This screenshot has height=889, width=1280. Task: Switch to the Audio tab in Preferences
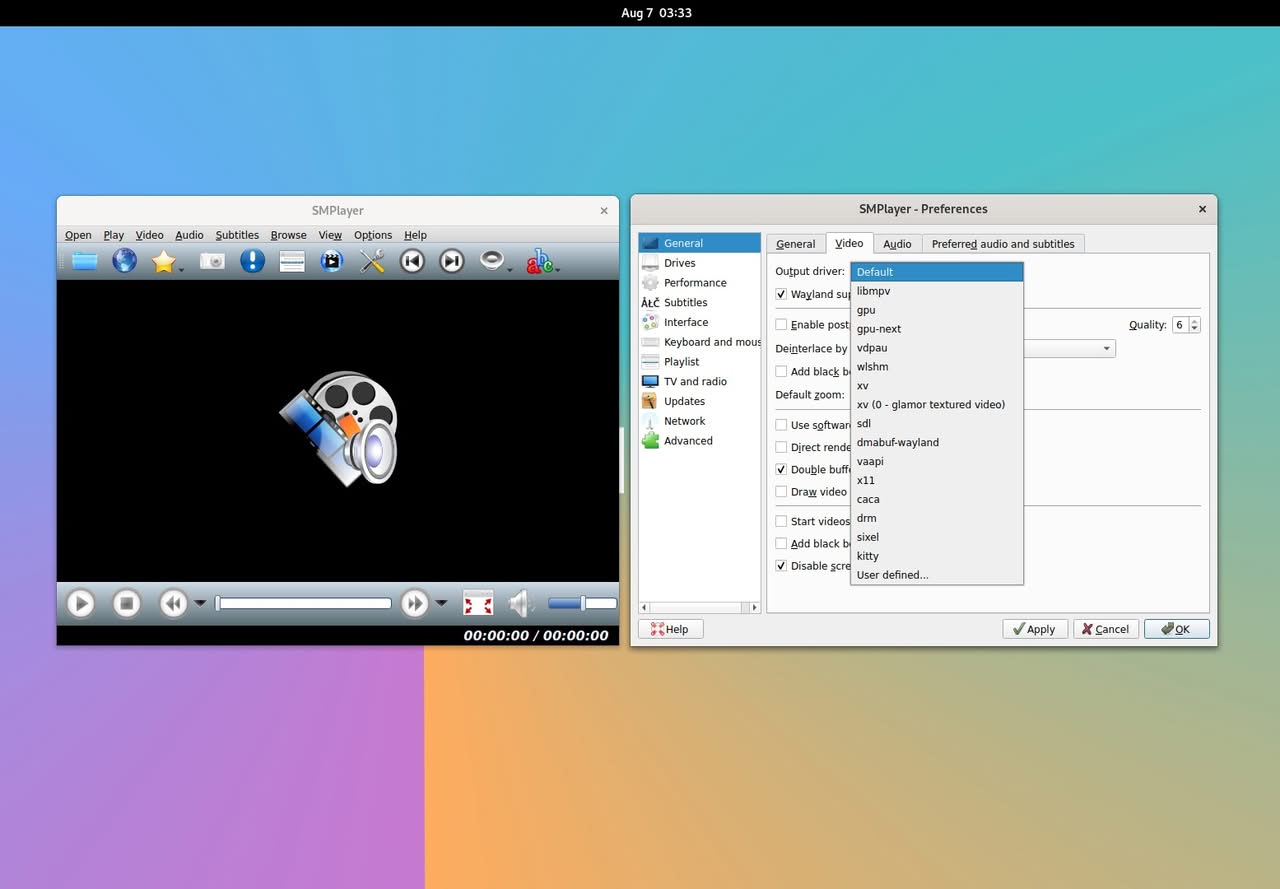897,244
